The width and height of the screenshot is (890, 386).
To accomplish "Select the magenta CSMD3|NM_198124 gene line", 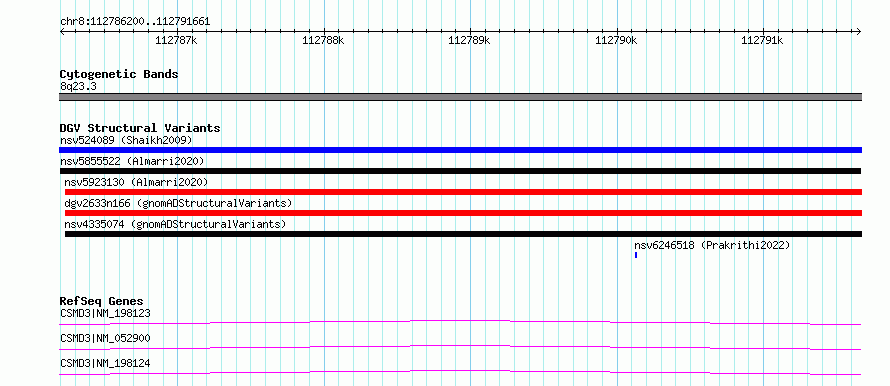I will tap(460, 372).
